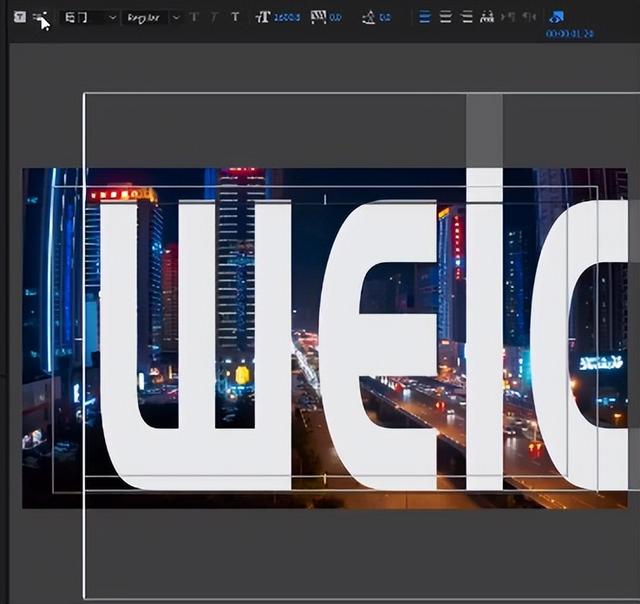The image size is (640, 604).
Task: Align text to the left
Action: [x=425, y=17]
